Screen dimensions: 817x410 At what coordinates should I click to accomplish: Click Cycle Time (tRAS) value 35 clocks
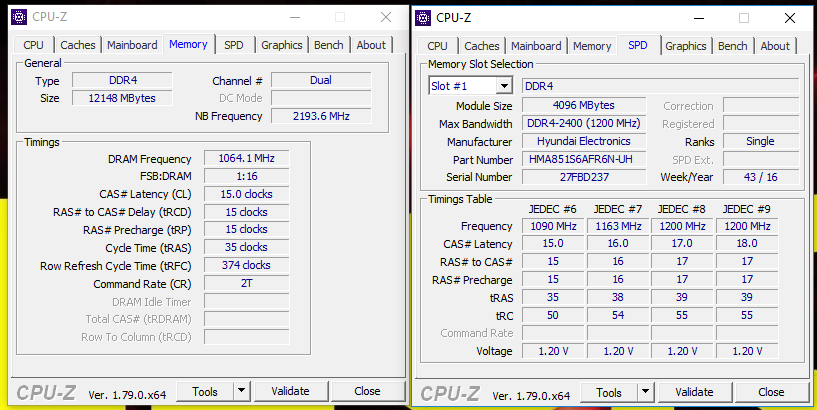pos(246,247)
